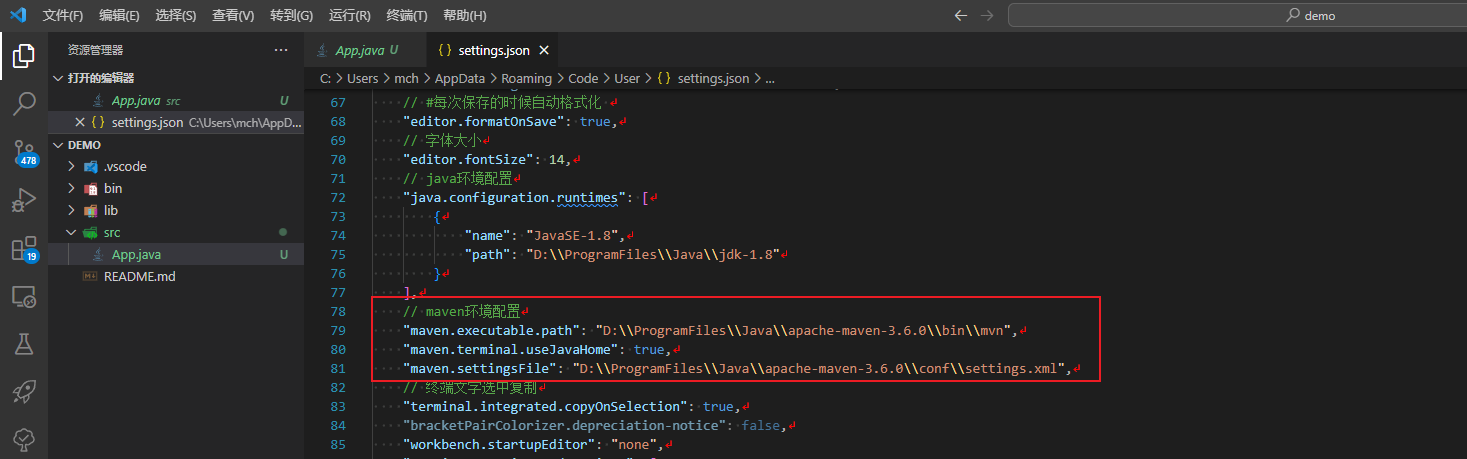Click line number 72 in gutter

point(338,198)
